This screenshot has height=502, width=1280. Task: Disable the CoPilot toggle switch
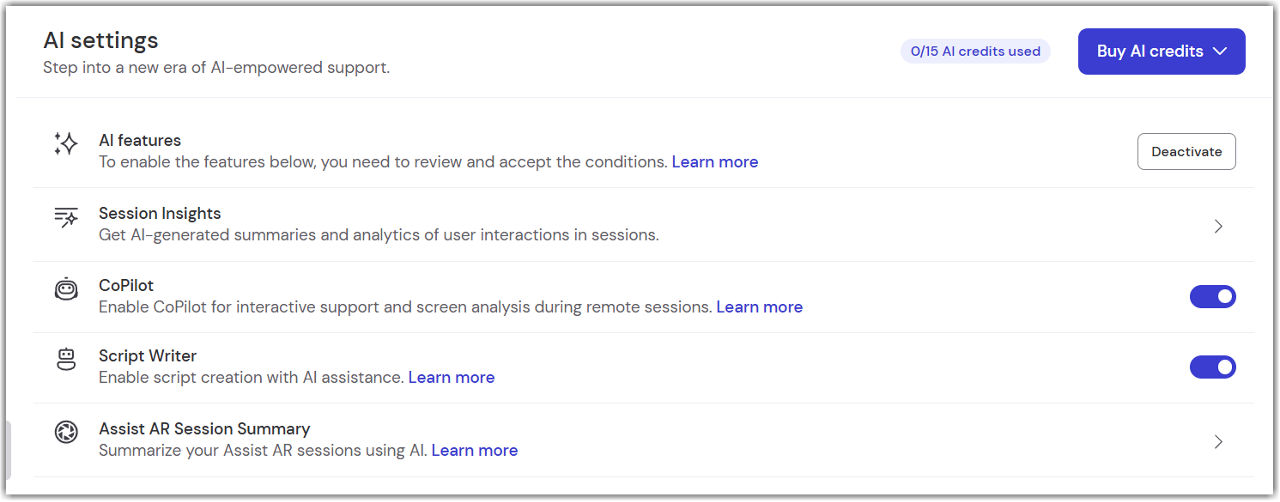click(1212, 296)
